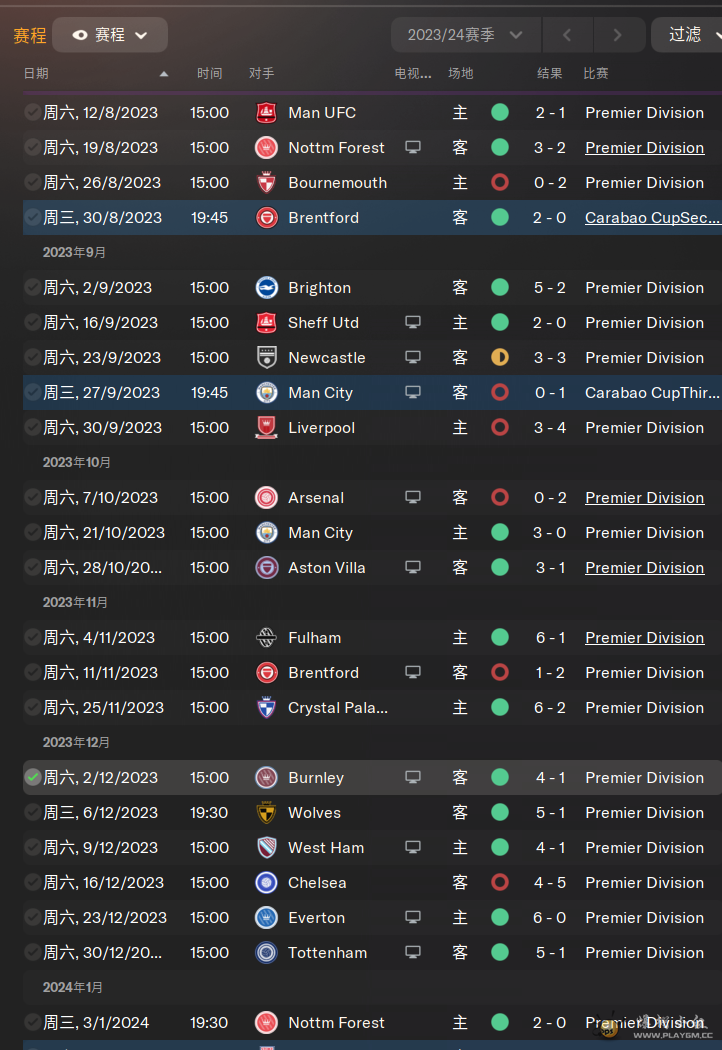
Task: Toggle the checkmark for the Burnley 2/12/2023 match
Action: (x=32, y=777)
